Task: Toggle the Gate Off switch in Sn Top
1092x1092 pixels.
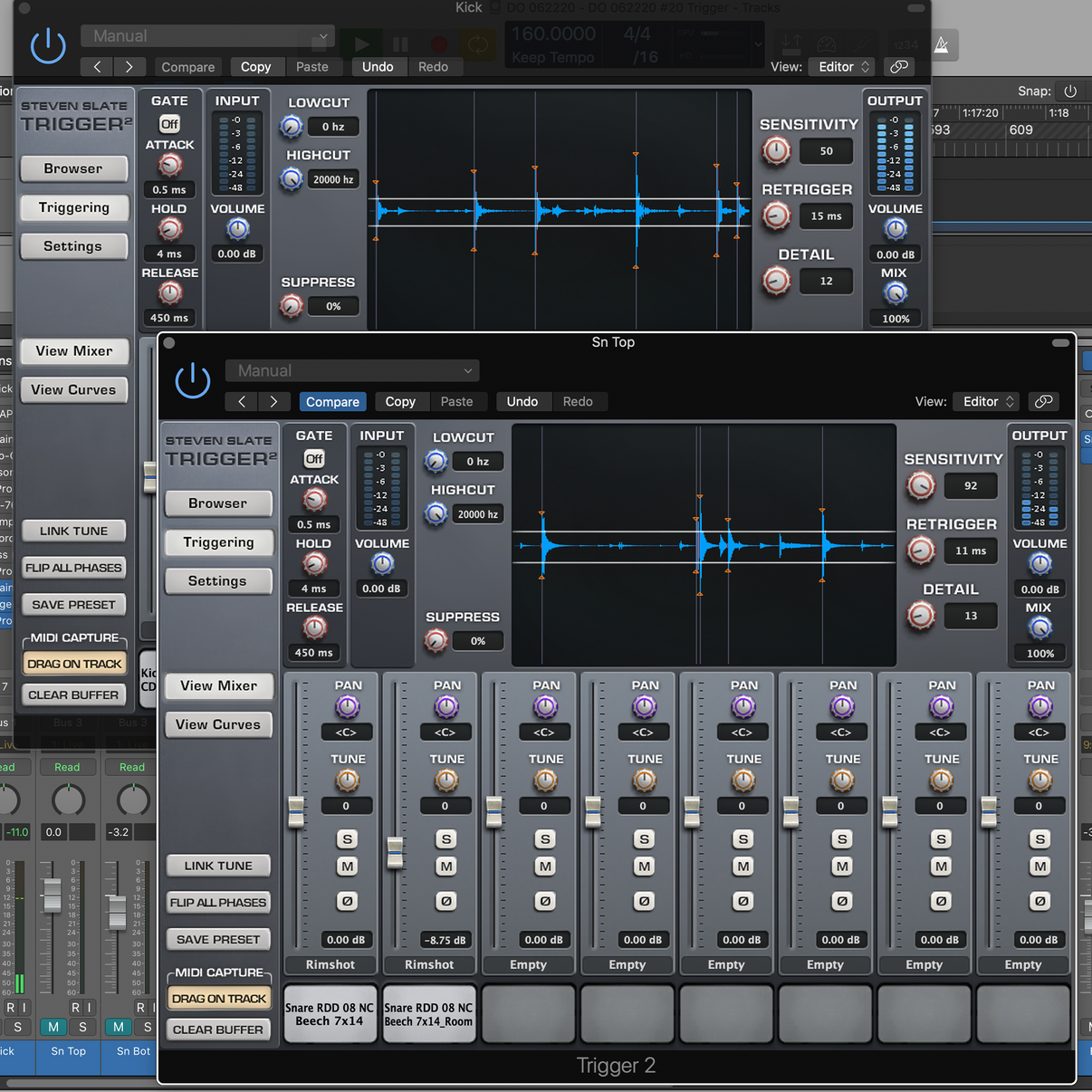Action: coord(314,459)
